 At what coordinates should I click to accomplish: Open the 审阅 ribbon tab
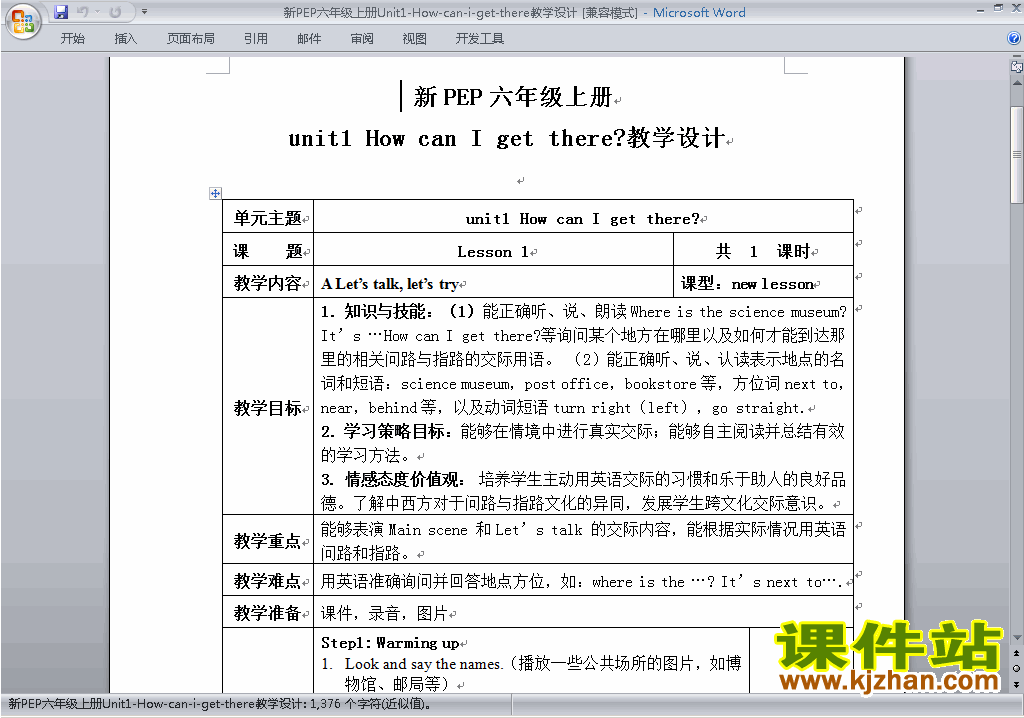[362, 39]
